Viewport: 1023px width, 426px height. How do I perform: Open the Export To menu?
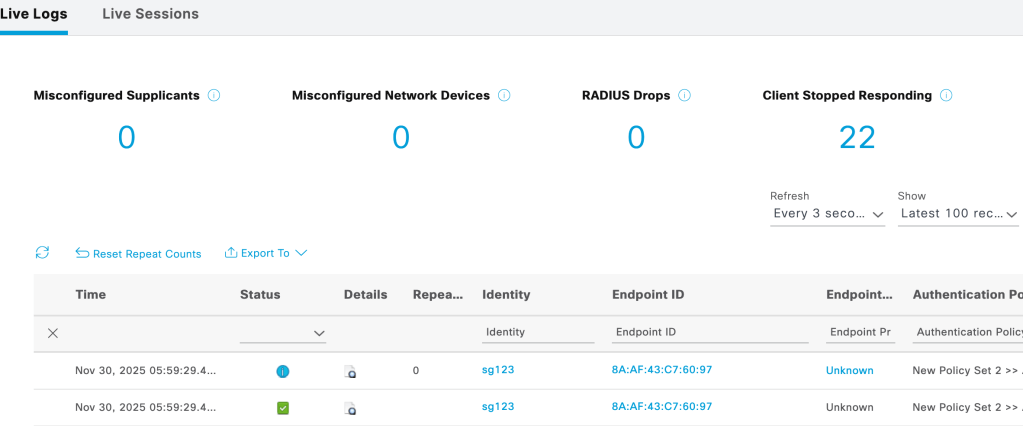coord(266,253)
